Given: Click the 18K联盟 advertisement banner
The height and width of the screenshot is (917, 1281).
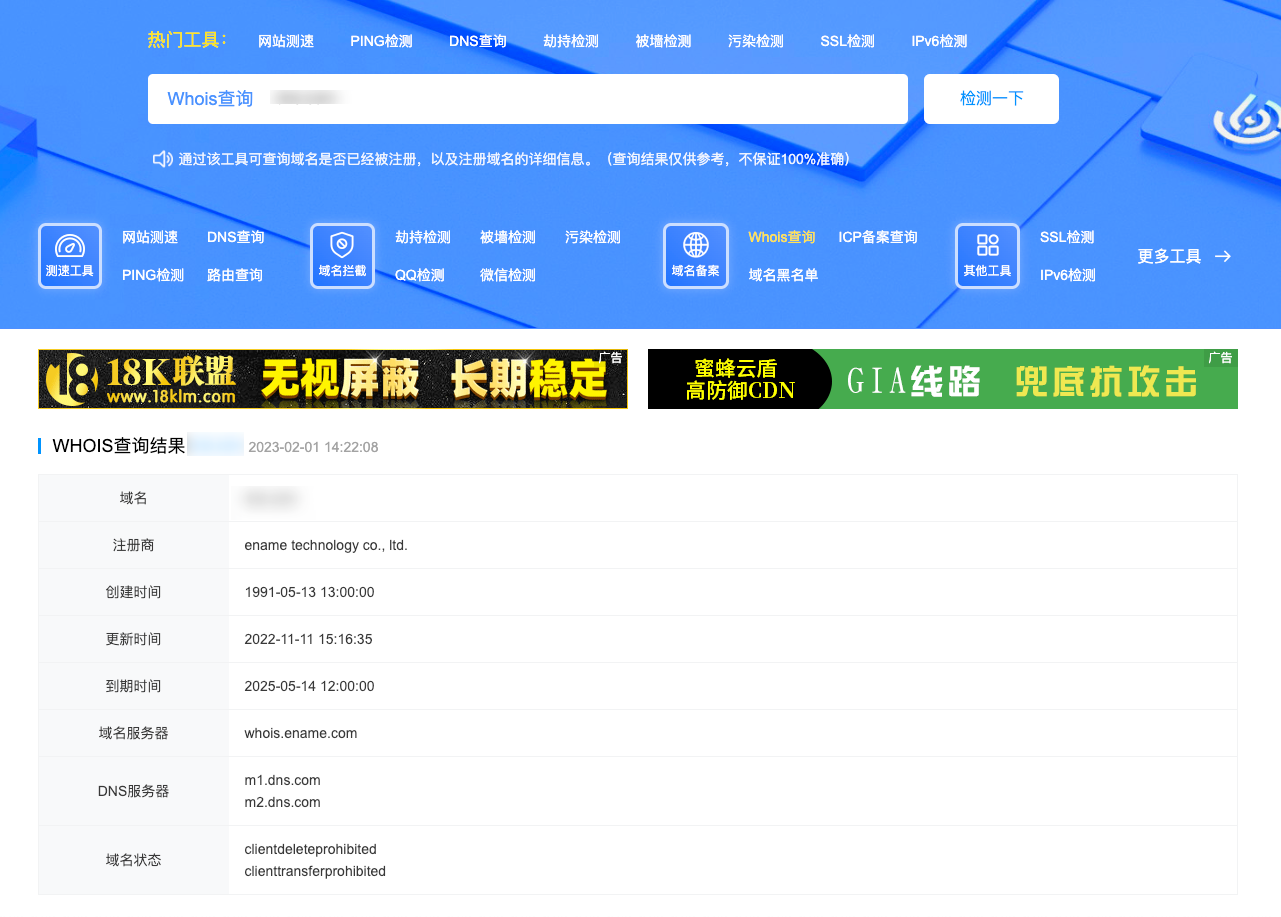Looking at the screenshot, I should point(333,379).
